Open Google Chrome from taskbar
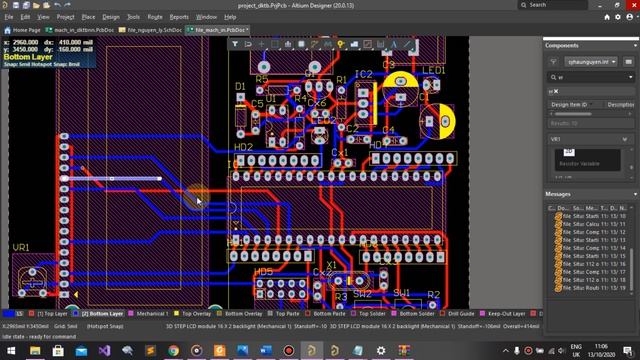This screenshot has height=360, width=640. tap(173, 351)
